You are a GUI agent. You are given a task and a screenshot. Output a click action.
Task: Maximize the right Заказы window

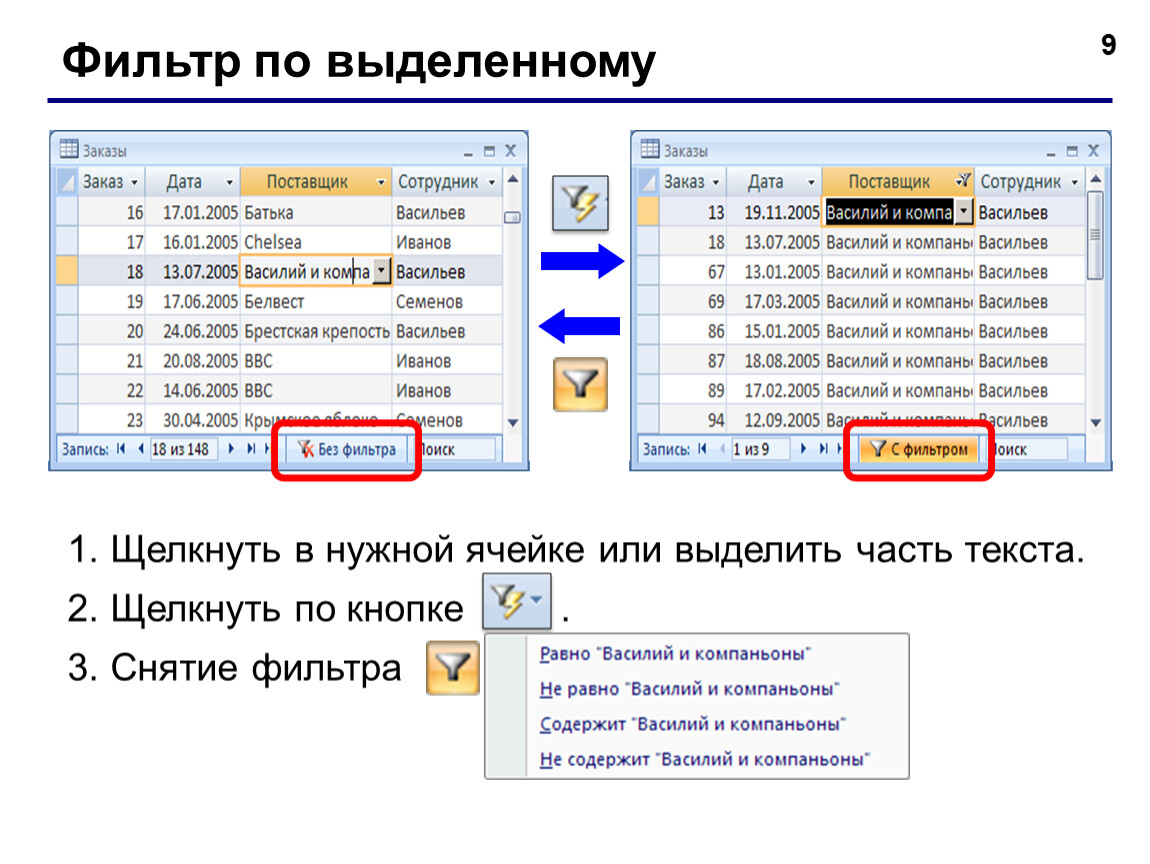click(1072, 151)
